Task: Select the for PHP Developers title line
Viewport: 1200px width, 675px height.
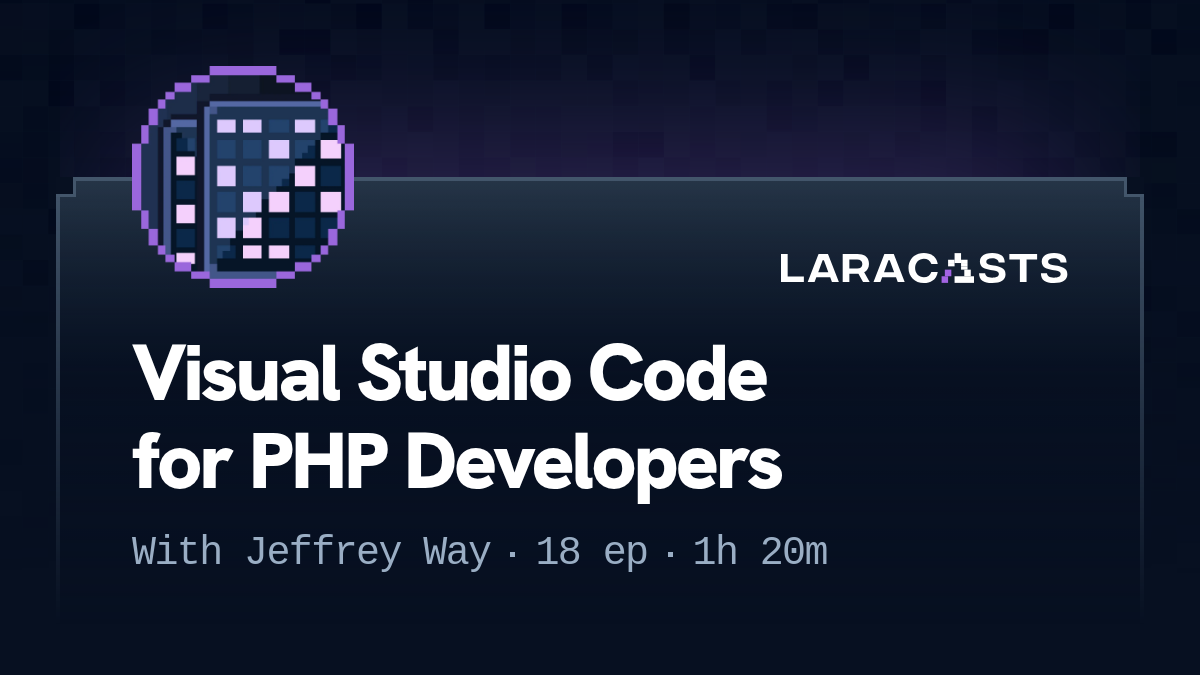Action: (456, 462)
